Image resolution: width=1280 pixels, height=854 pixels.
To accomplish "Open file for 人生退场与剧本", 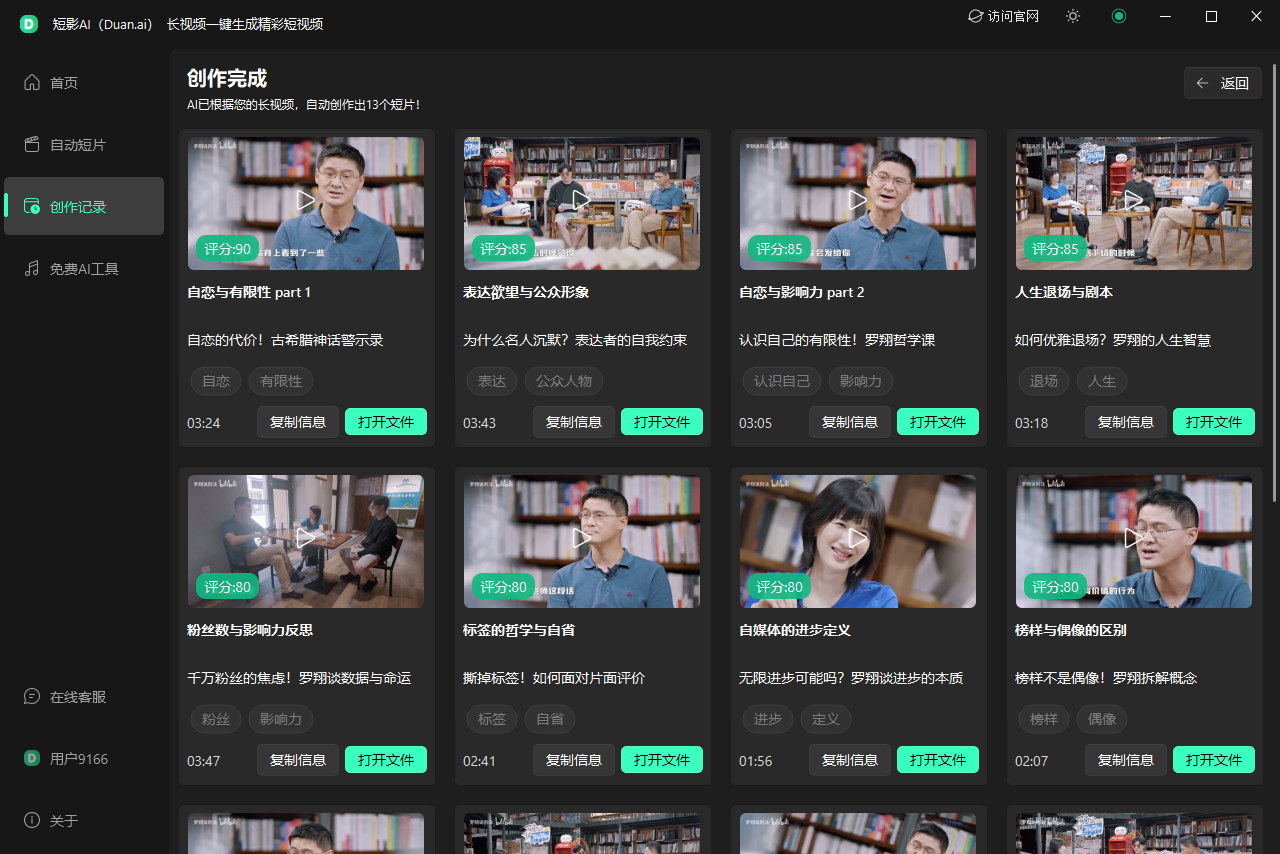I will pyautogui.click(x=1214, y=422).
